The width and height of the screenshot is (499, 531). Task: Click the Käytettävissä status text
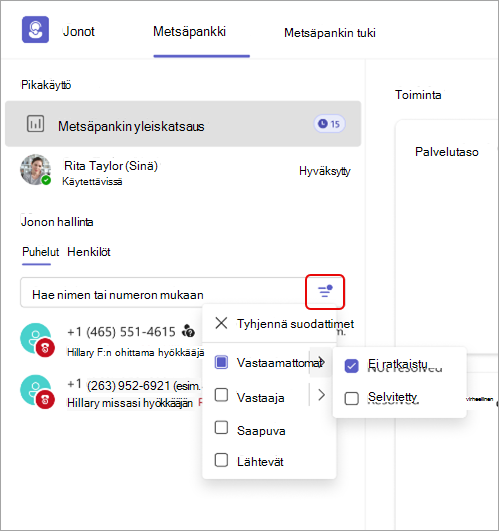[92, 182]
